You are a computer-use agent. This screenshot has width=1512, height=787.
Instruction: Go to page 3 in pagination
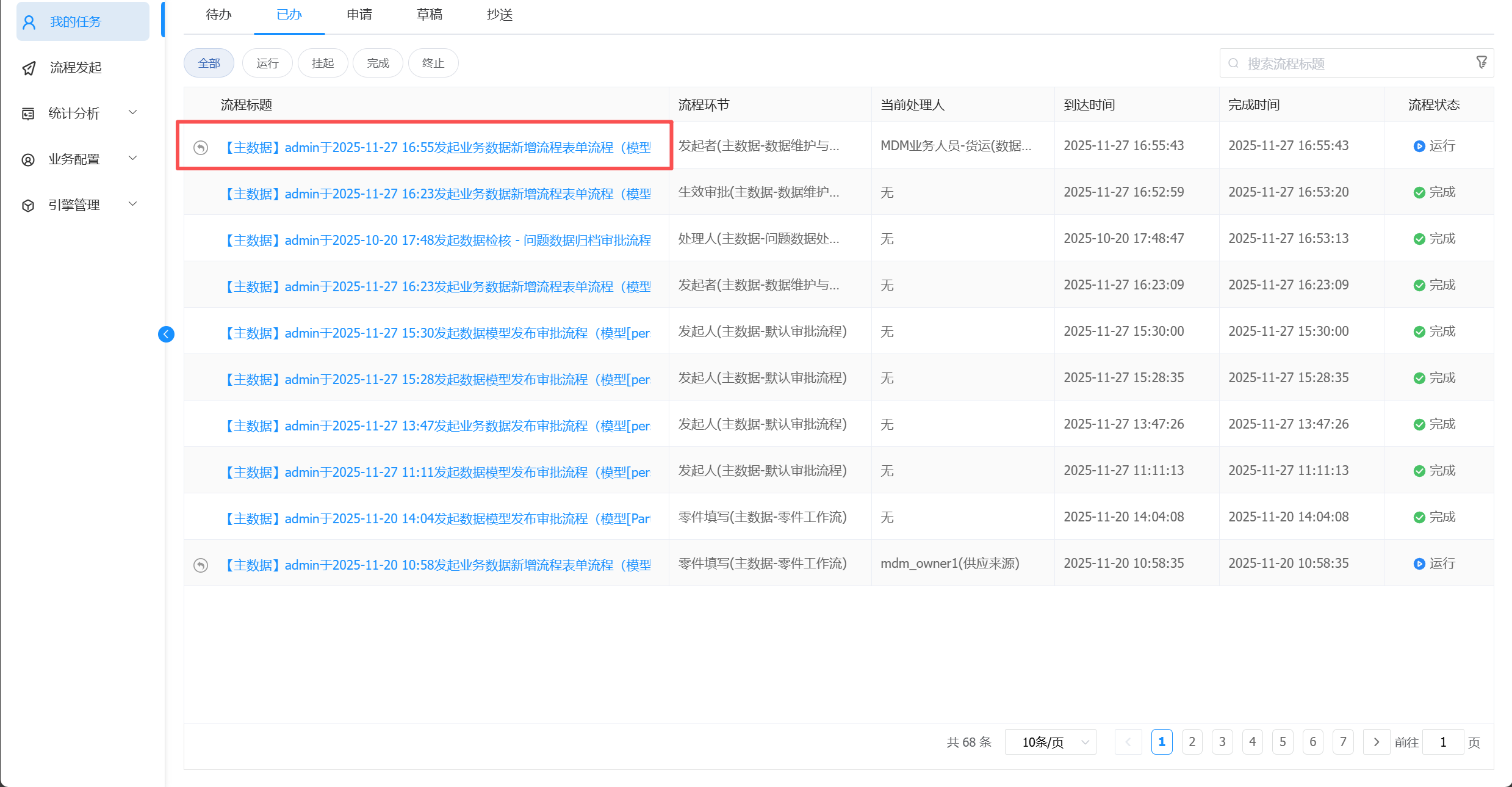(x=1222, y=742)
